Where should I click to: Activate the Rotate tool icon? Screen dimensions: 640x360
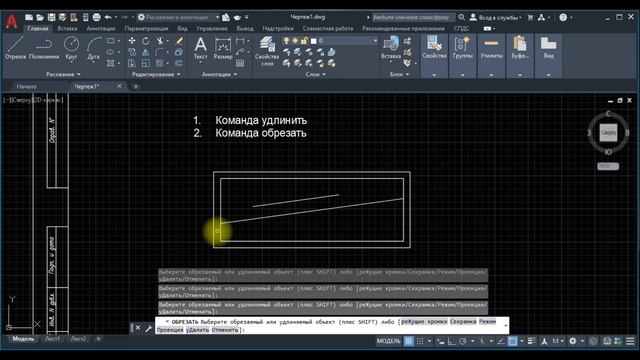(x=146, y=41)
